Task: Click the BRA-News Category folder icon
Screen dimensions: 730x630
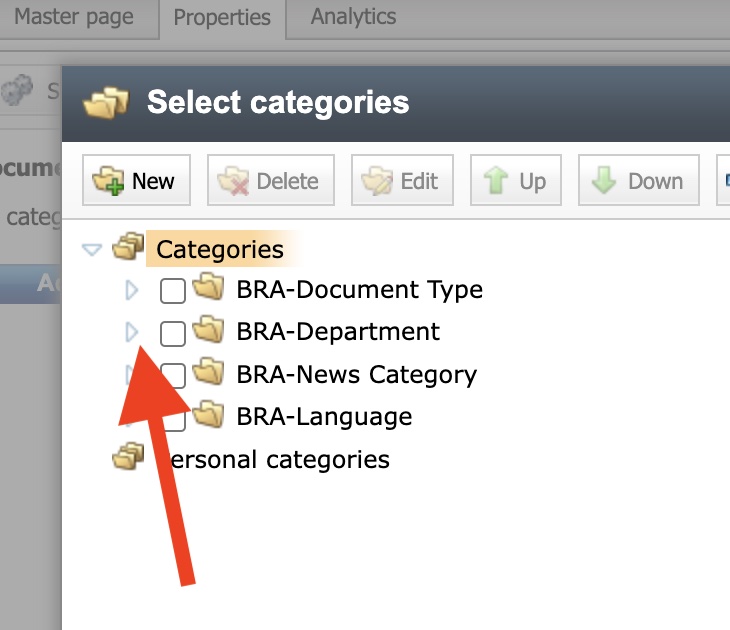Action: [208, 374]
